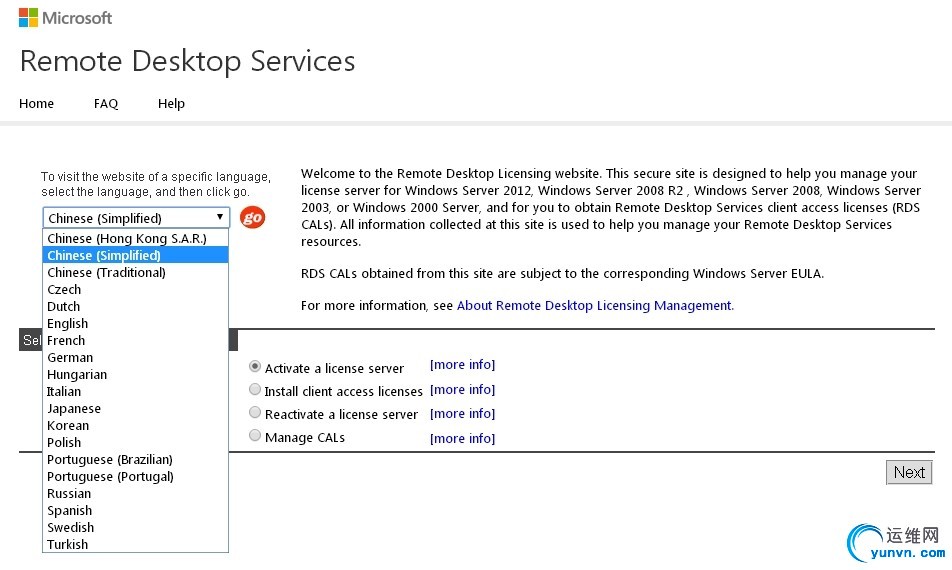The width and height of the screenshot is (952, 570).
Task: Open the FAQ menu item
Action: pos(106,103)
